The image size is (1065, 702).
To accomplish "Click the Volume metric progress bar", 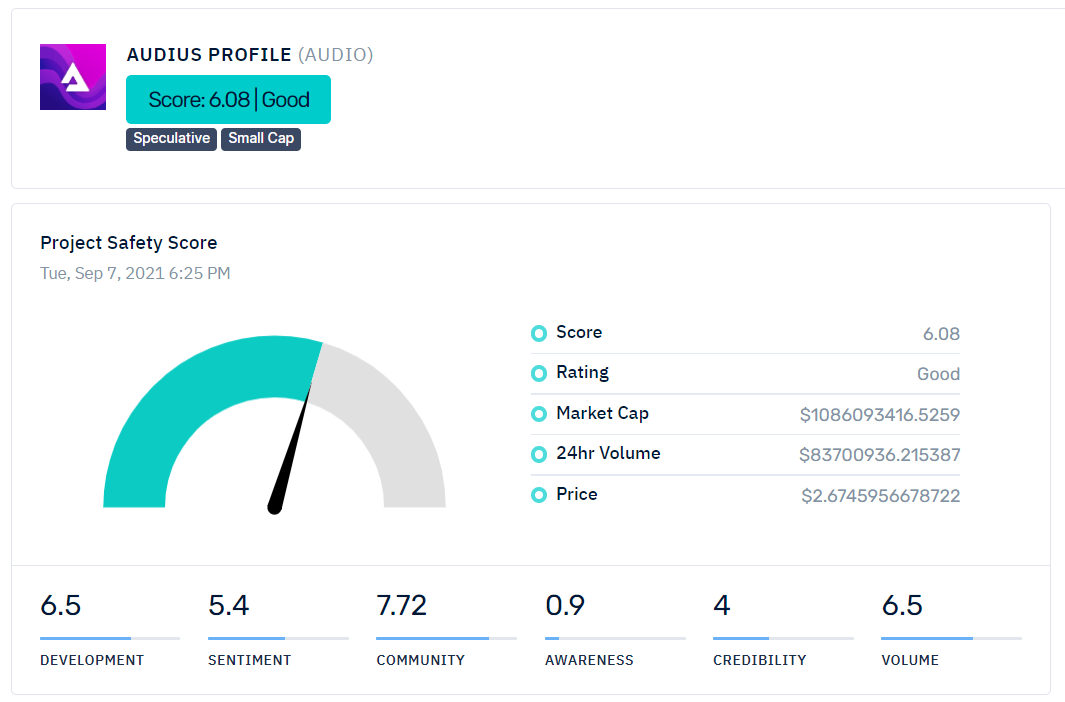I will [952, 638].
